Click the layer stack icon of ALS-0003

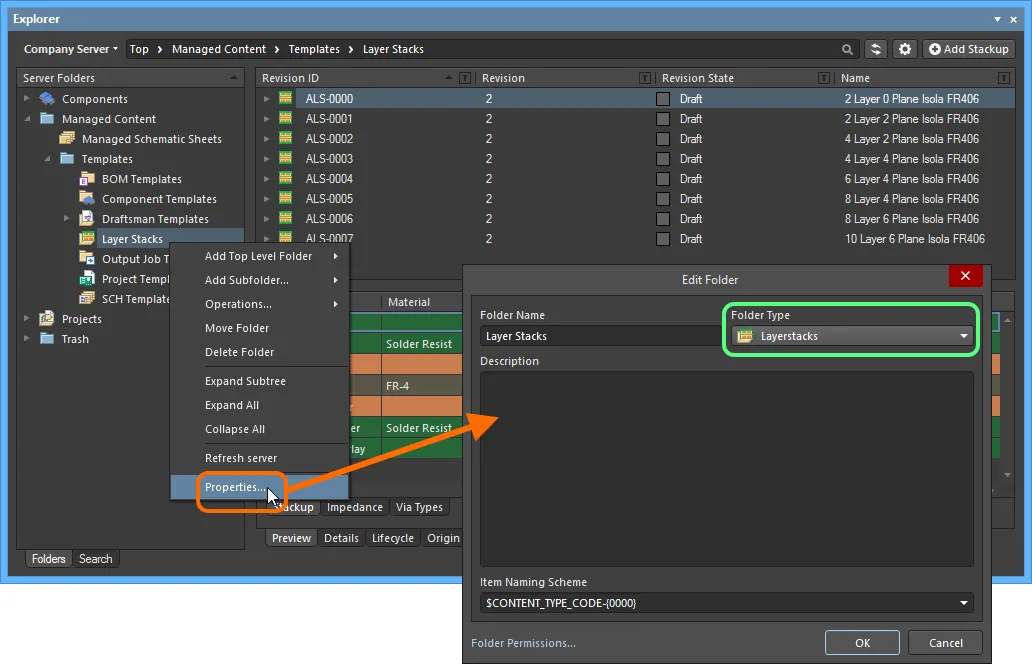coord(285,158)
